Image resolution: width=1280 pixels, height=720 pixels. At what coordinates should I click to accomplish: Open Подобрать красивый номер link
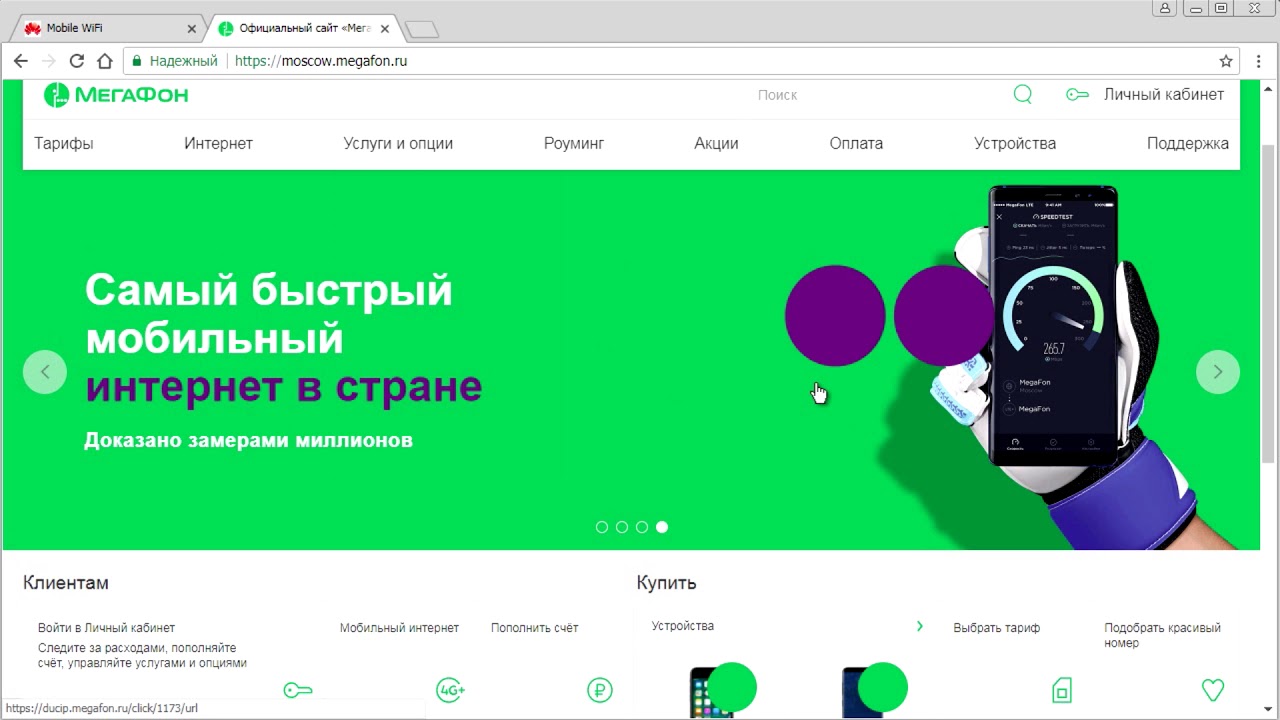(x=1163, y=635)
